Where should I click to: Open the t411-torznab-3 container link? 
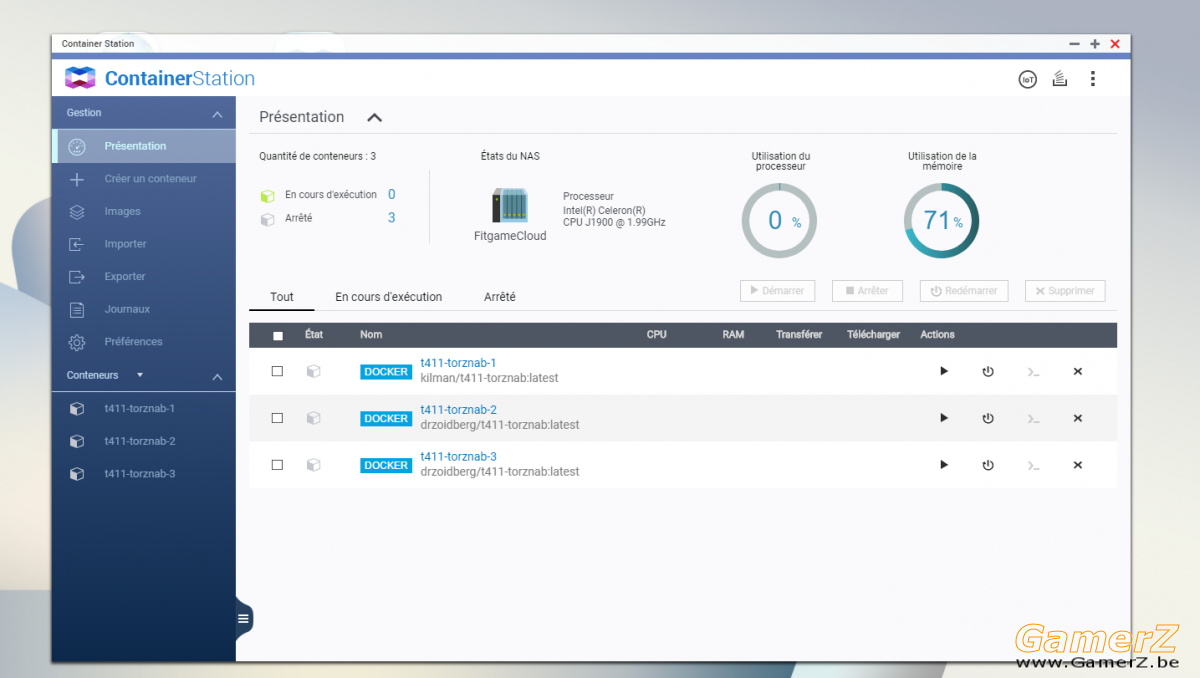point(458,457)
